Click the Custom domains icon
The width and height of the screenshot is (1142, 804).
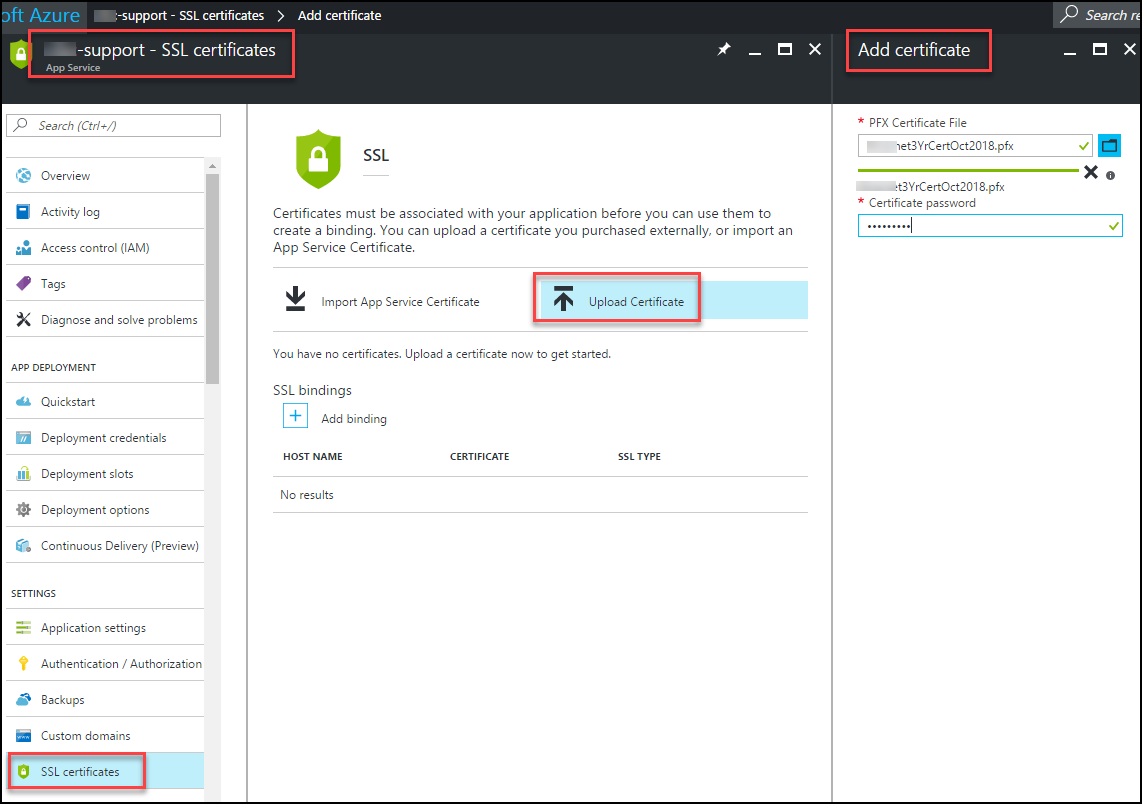pos(23,736)
